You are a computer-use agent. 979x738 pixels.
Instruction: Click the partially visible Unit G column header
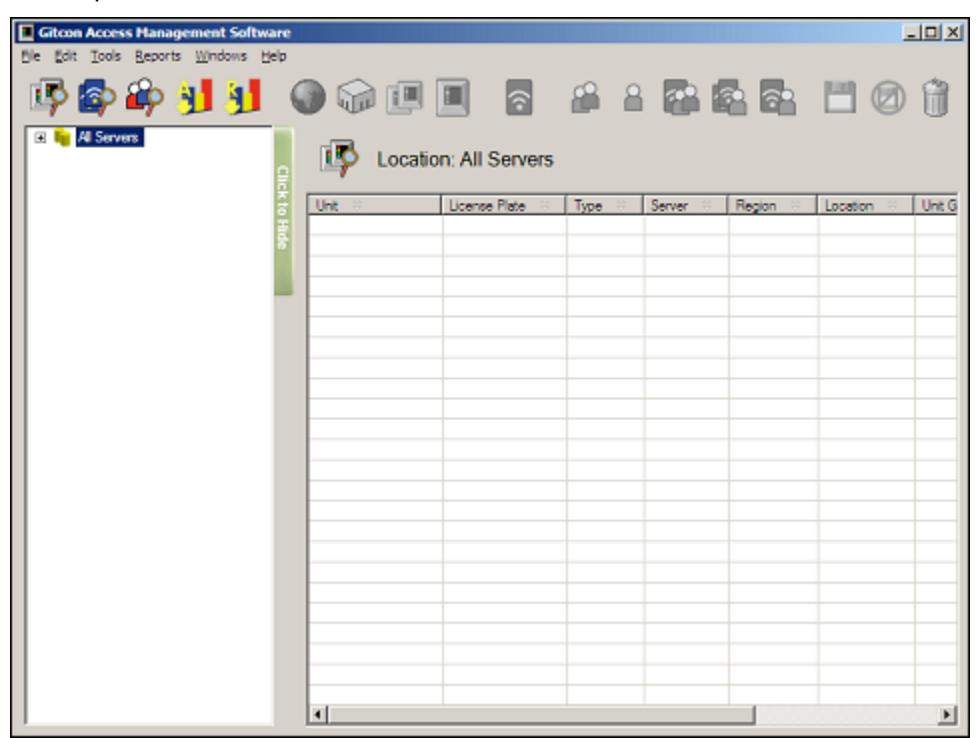(935, 205)
